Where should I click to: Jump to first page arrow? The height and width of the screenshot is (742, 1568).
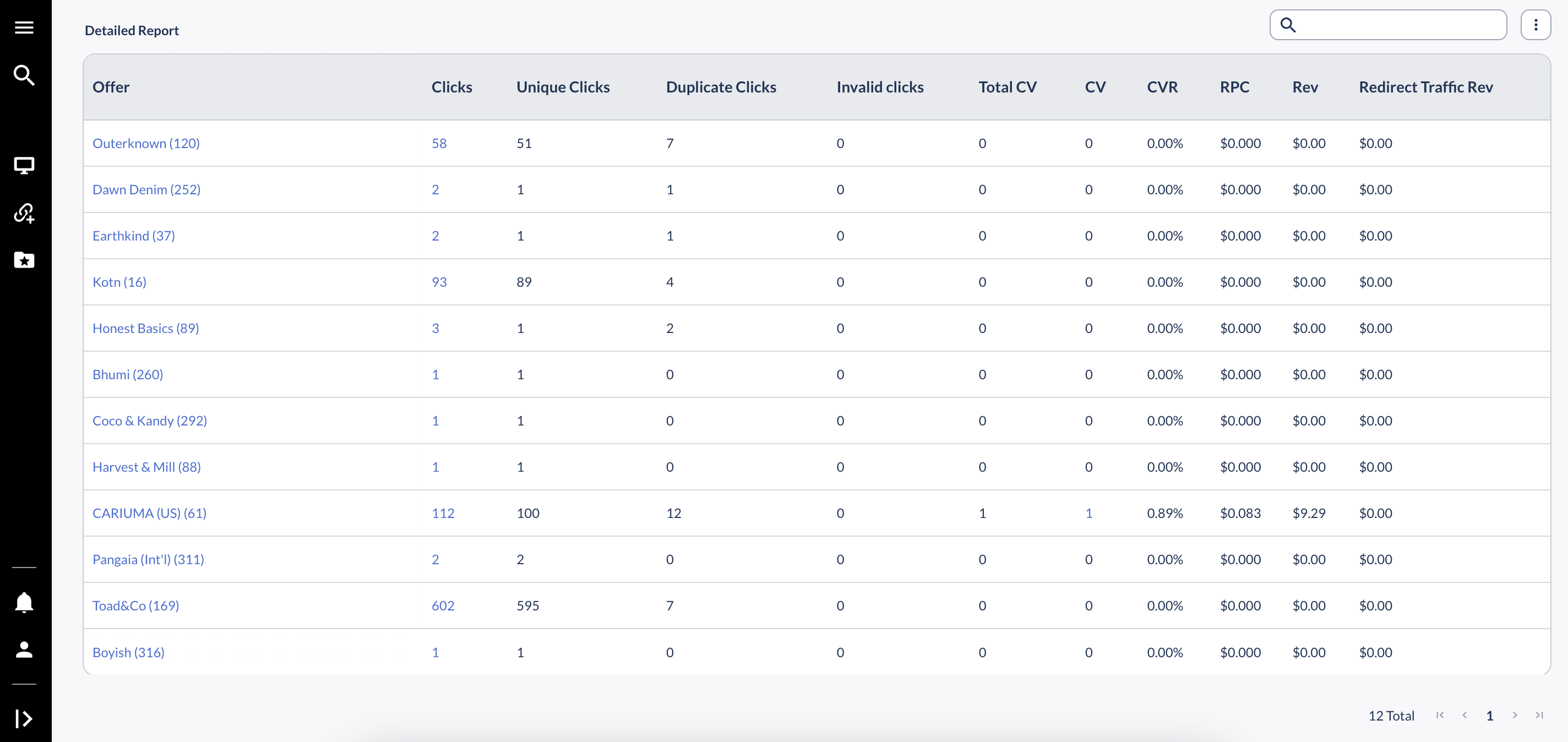(1440, 715)
